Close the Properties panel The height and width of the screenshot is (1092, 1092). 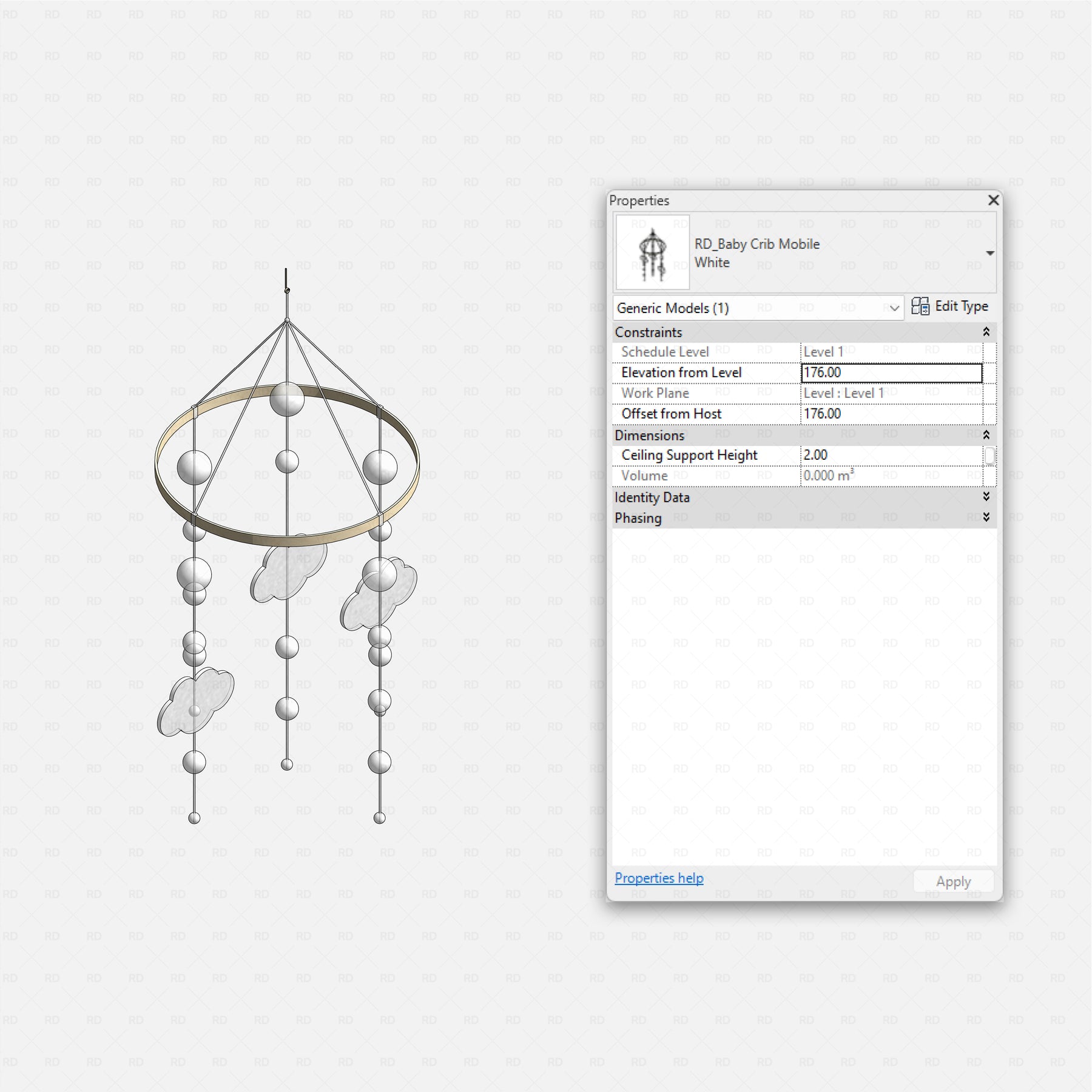[993, 200]
